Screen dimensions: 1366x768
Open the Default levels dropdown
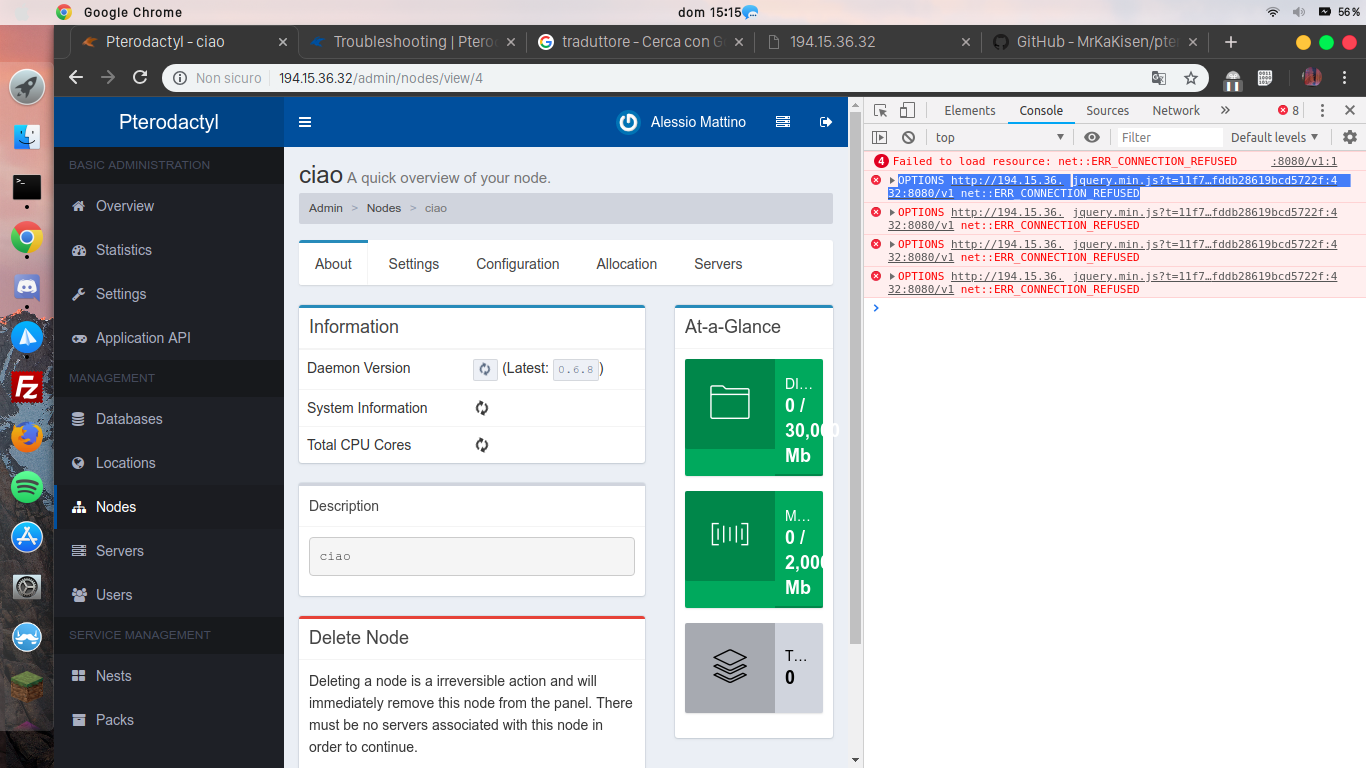click(x=1274, y=137)
